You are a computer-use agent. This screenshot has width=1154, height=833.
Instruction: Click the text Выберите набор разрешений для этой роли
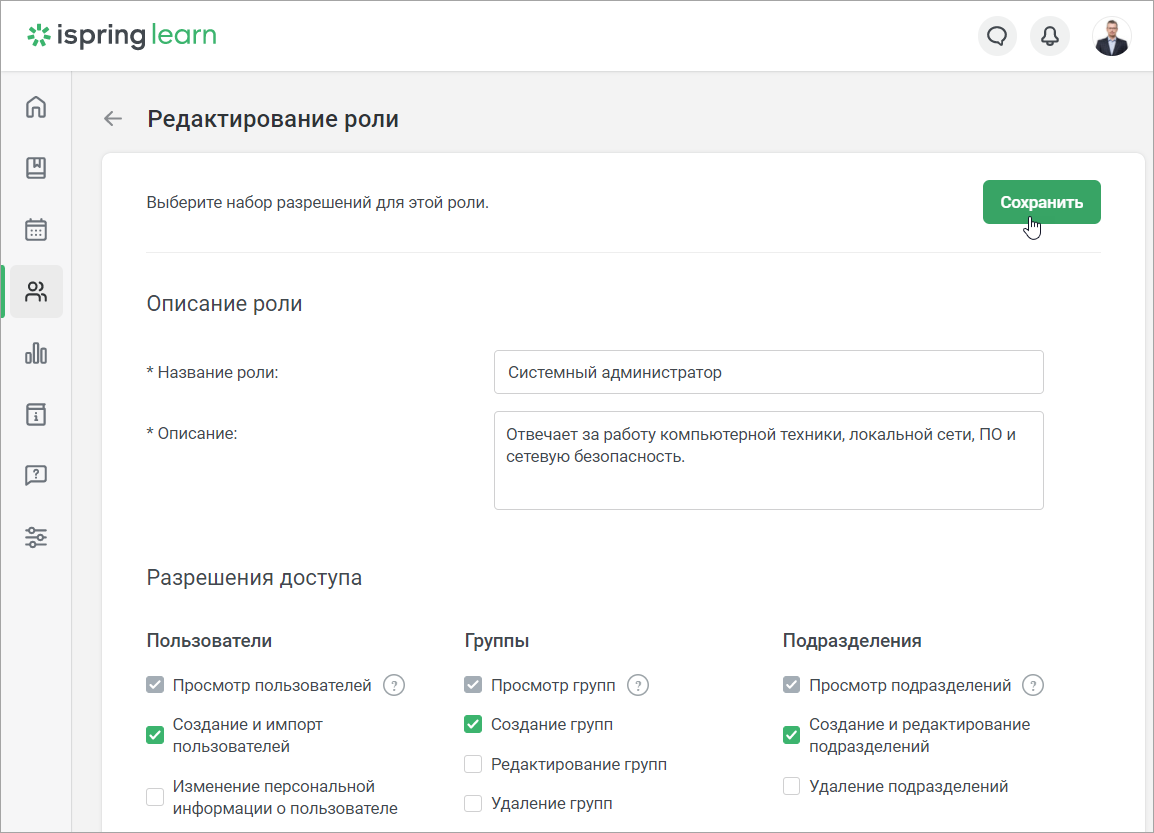(x=317, y=202)
